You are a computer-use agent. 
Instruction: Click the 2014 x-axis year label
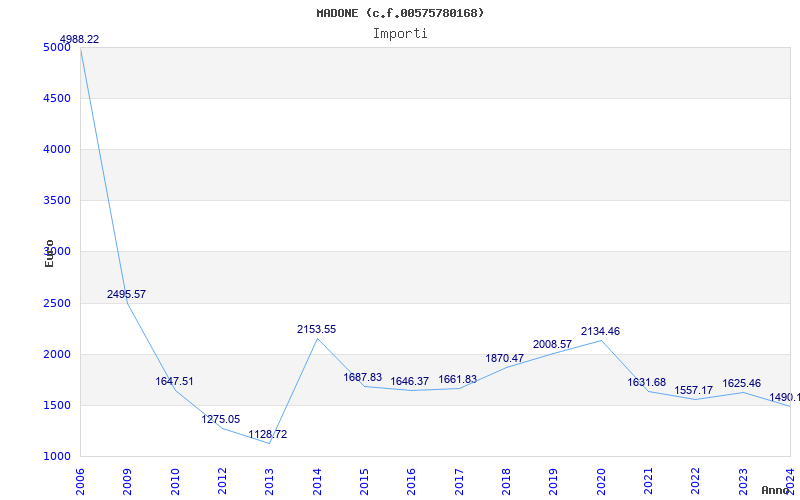point(317,482)
